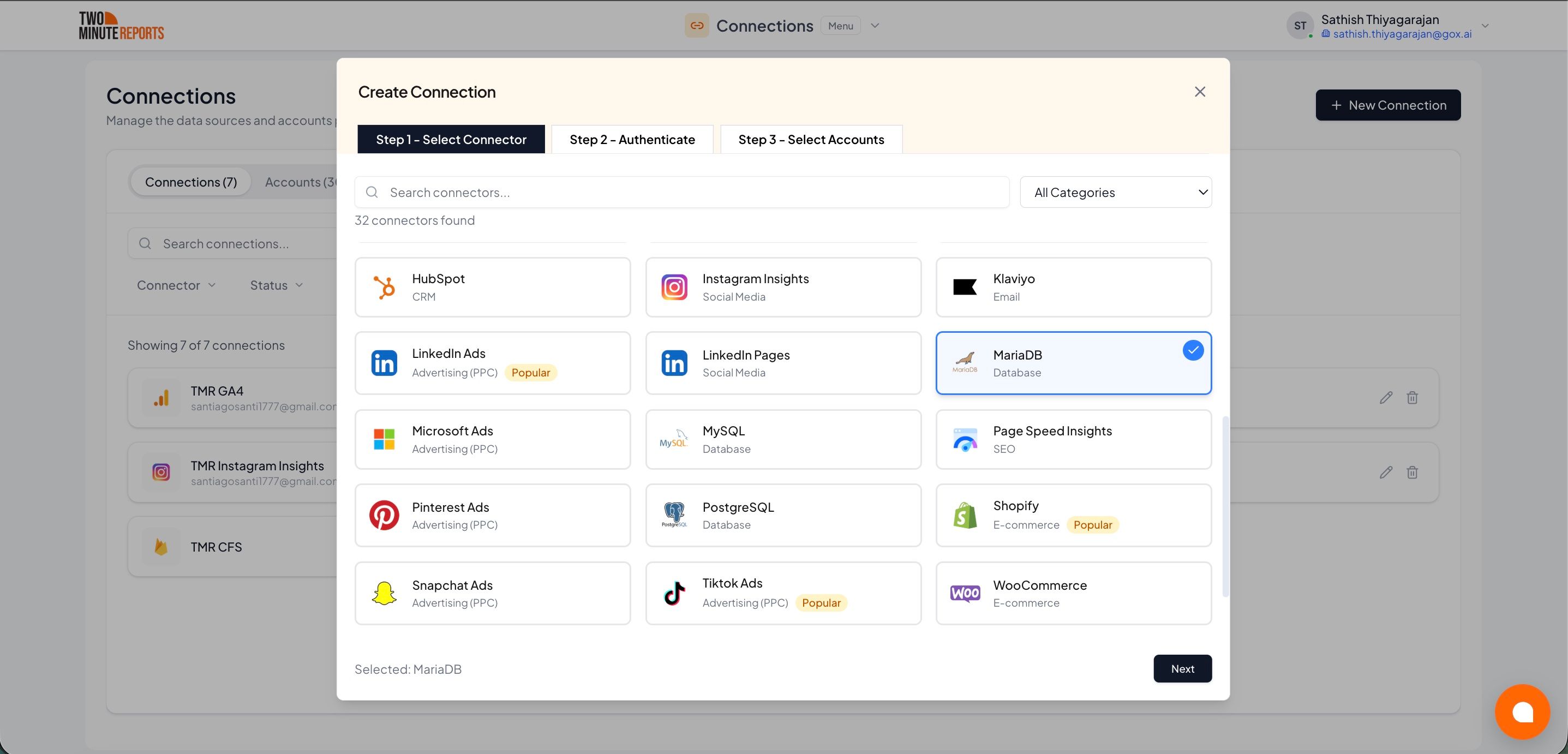
Task: Close the Create Connection dialog
Action: 1199,92
